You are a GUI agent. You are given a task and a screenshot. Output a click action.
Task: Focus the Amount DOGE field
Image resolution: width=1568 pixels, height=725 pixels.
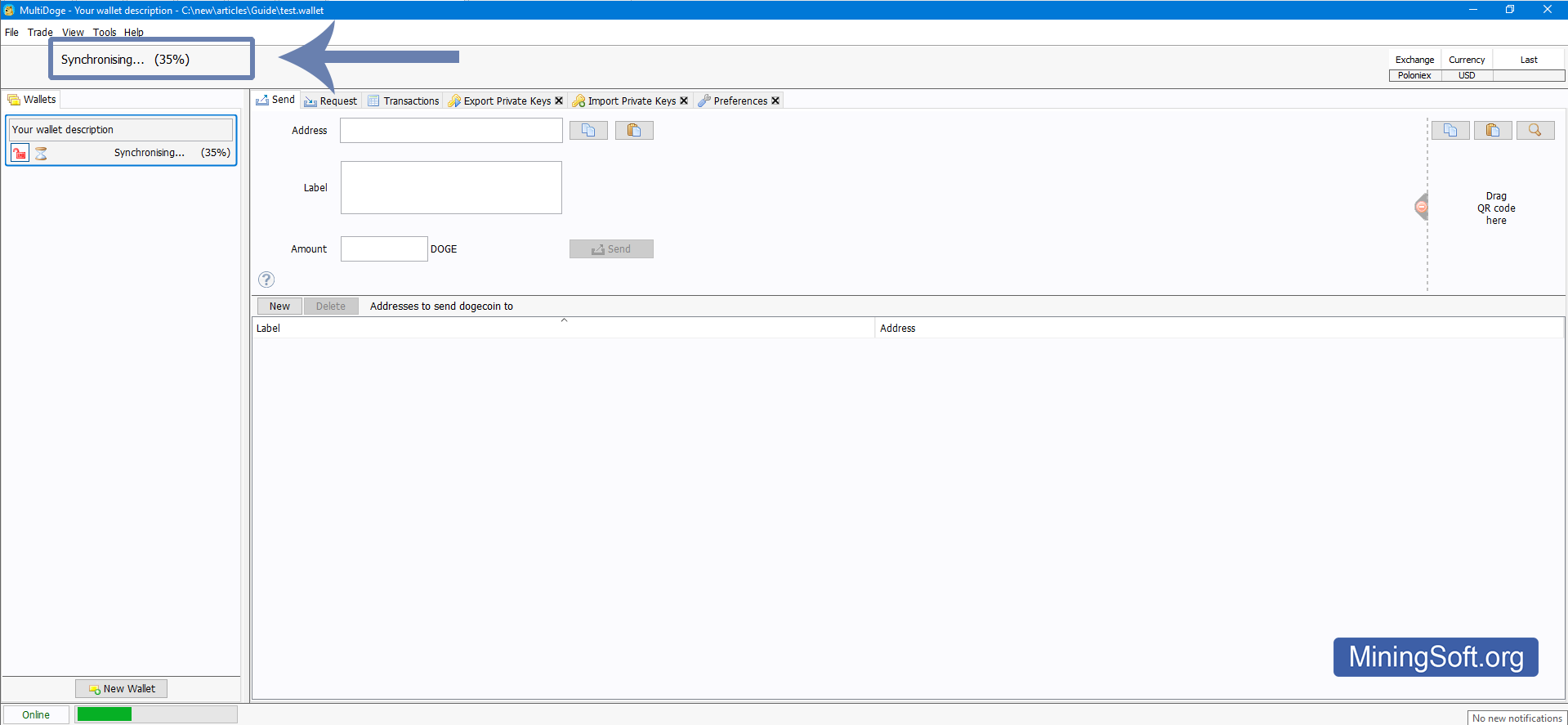click(x=384, y=248)
